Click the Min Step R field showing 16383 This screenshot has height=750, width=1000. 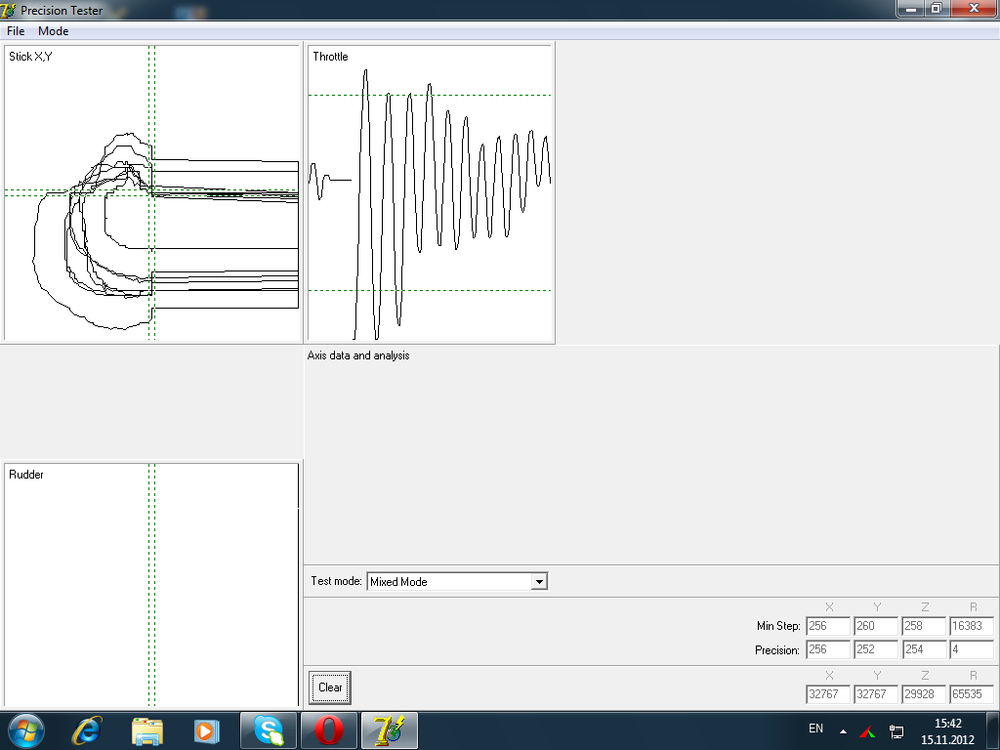tap(971, 626)
